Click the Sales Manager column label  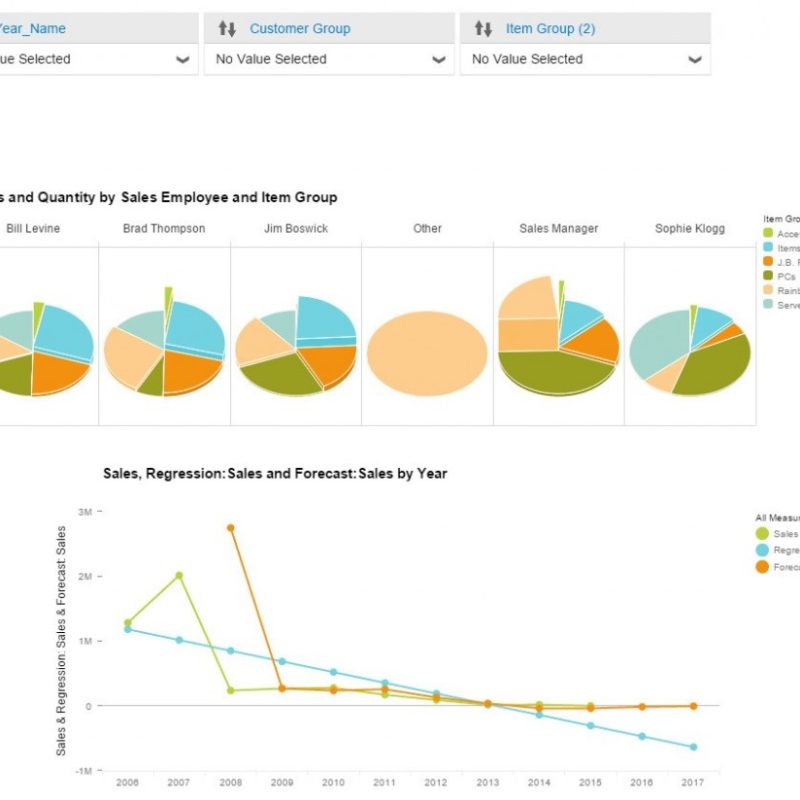pyautogui.click(x=559, y=229)
